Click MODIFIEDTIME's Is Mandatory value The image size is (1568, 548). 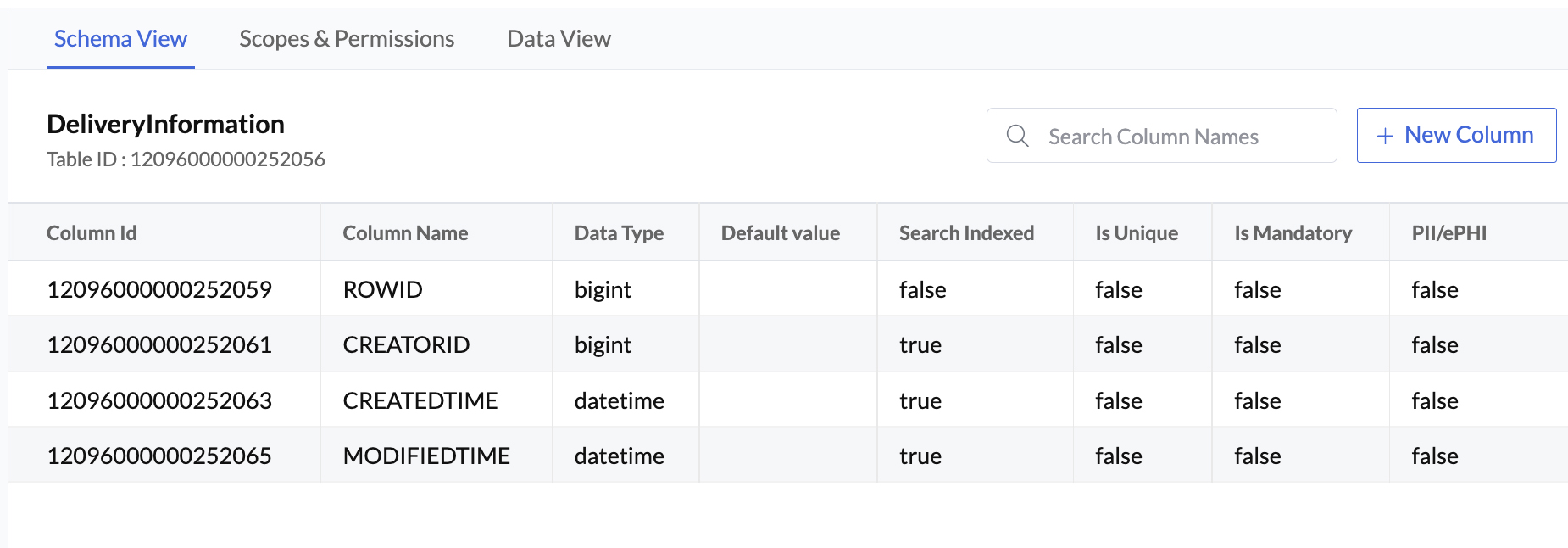1258,456
